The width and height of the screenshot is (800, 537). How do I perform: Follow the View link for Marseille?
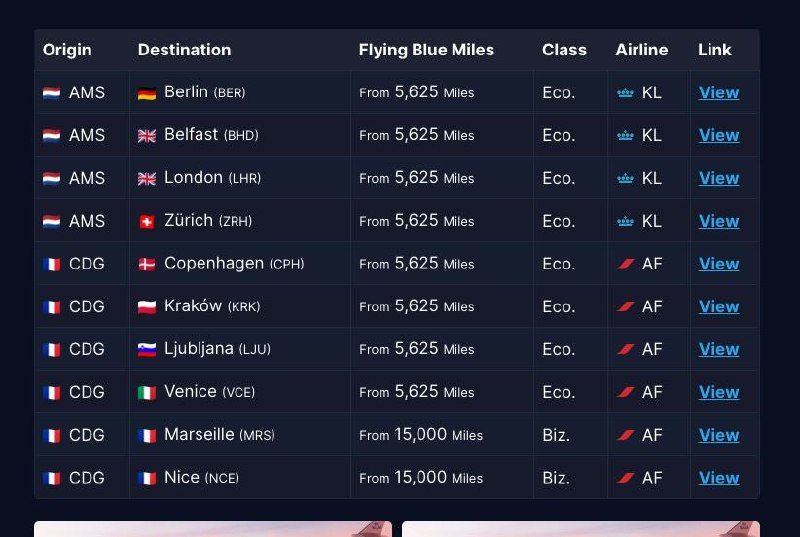tap(718, 435)
